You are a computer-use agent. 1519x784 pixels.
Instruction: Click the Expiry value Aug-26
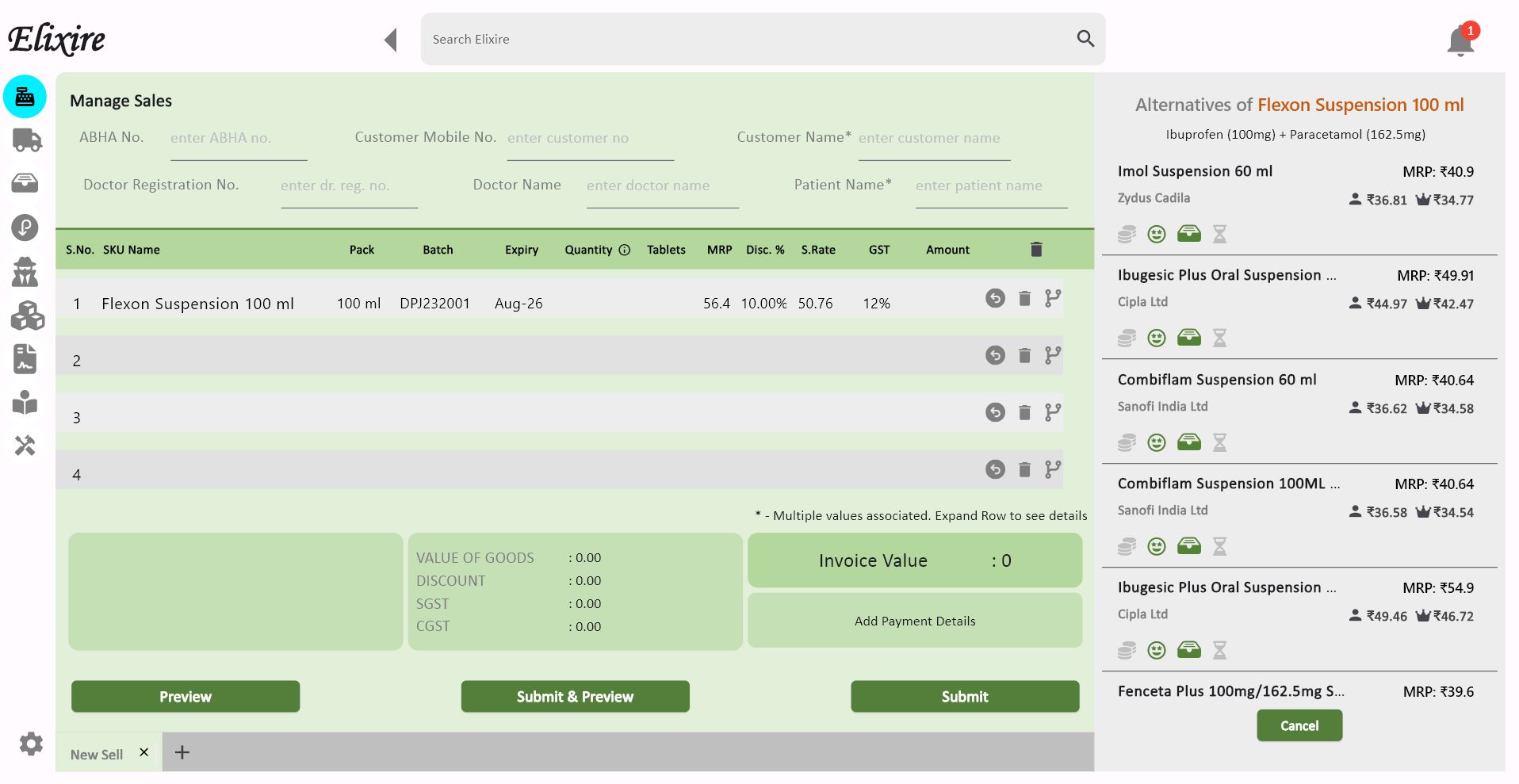(x=518, y=304)
